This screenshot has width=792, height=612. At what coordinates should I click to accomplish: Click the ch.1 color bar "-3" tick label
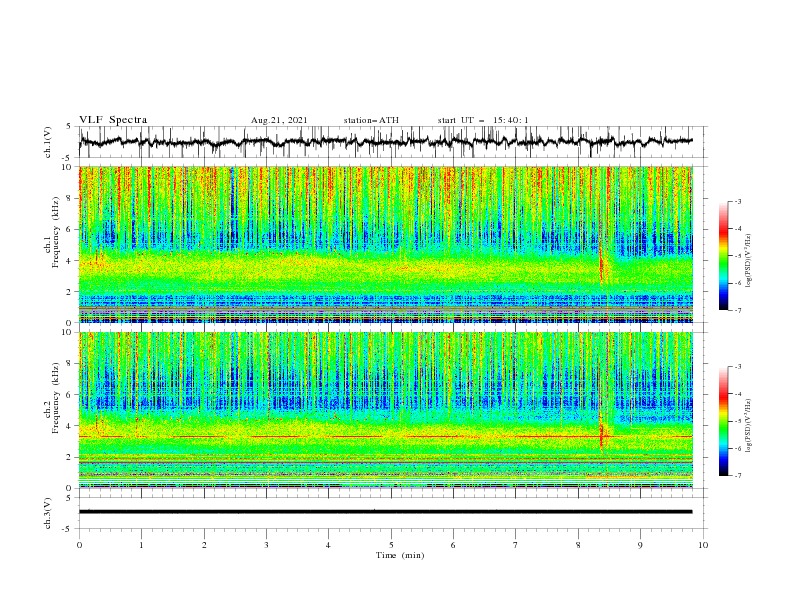[737, 201]
